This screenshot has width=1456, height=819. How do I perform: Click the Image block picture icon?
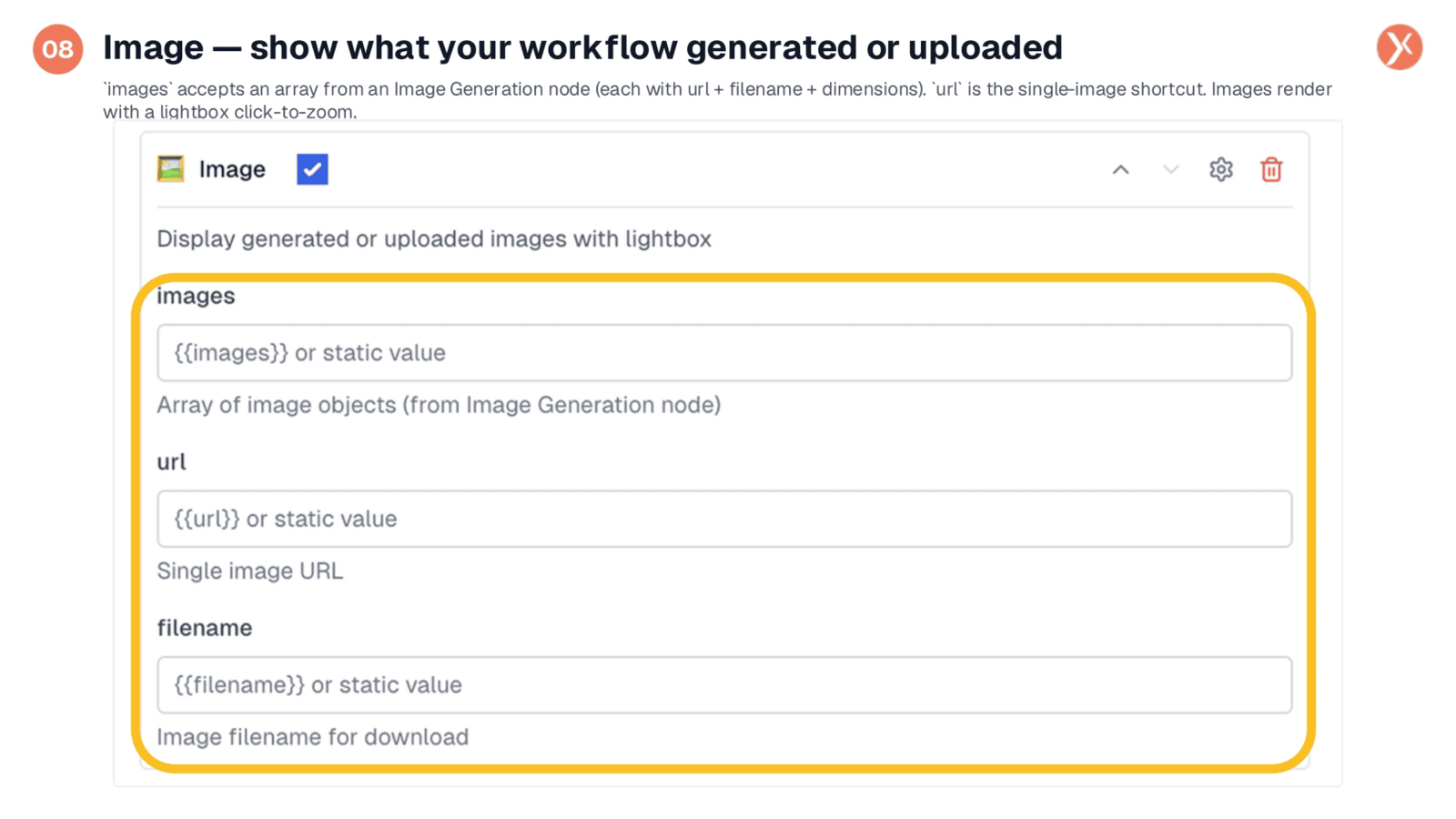tap(170, 169)
